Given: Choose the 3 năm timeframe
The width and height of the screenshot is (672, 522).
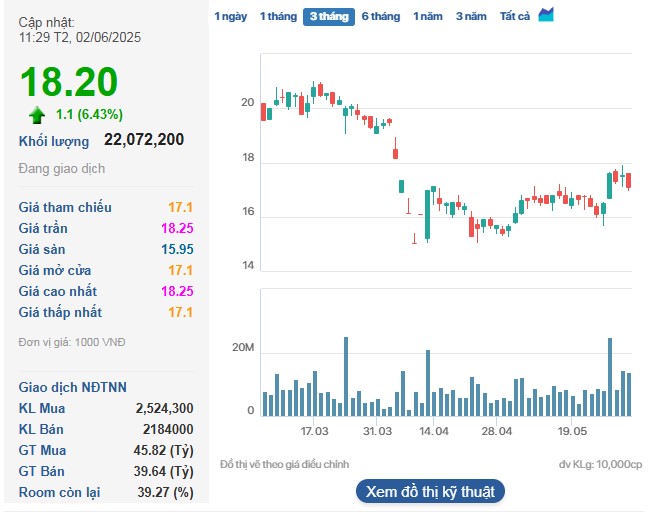Looking at the screenshot, I should tap(471, 17).
